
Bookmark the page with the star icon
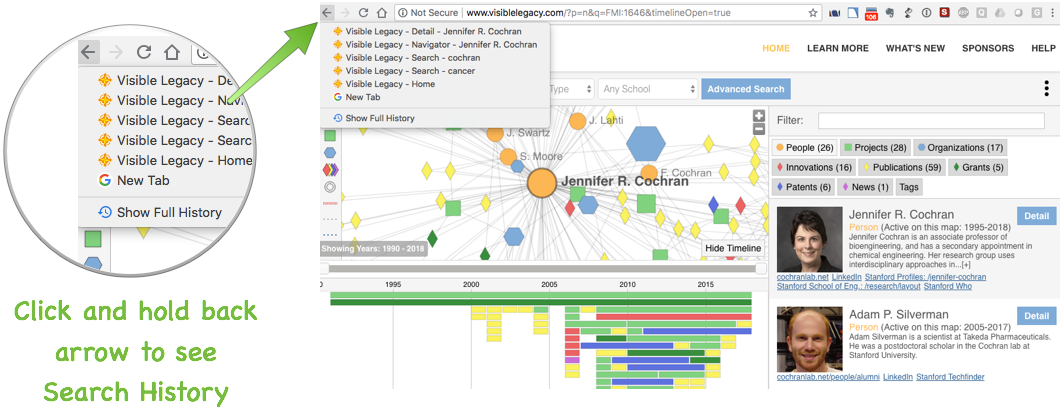[x=813, y=12]
